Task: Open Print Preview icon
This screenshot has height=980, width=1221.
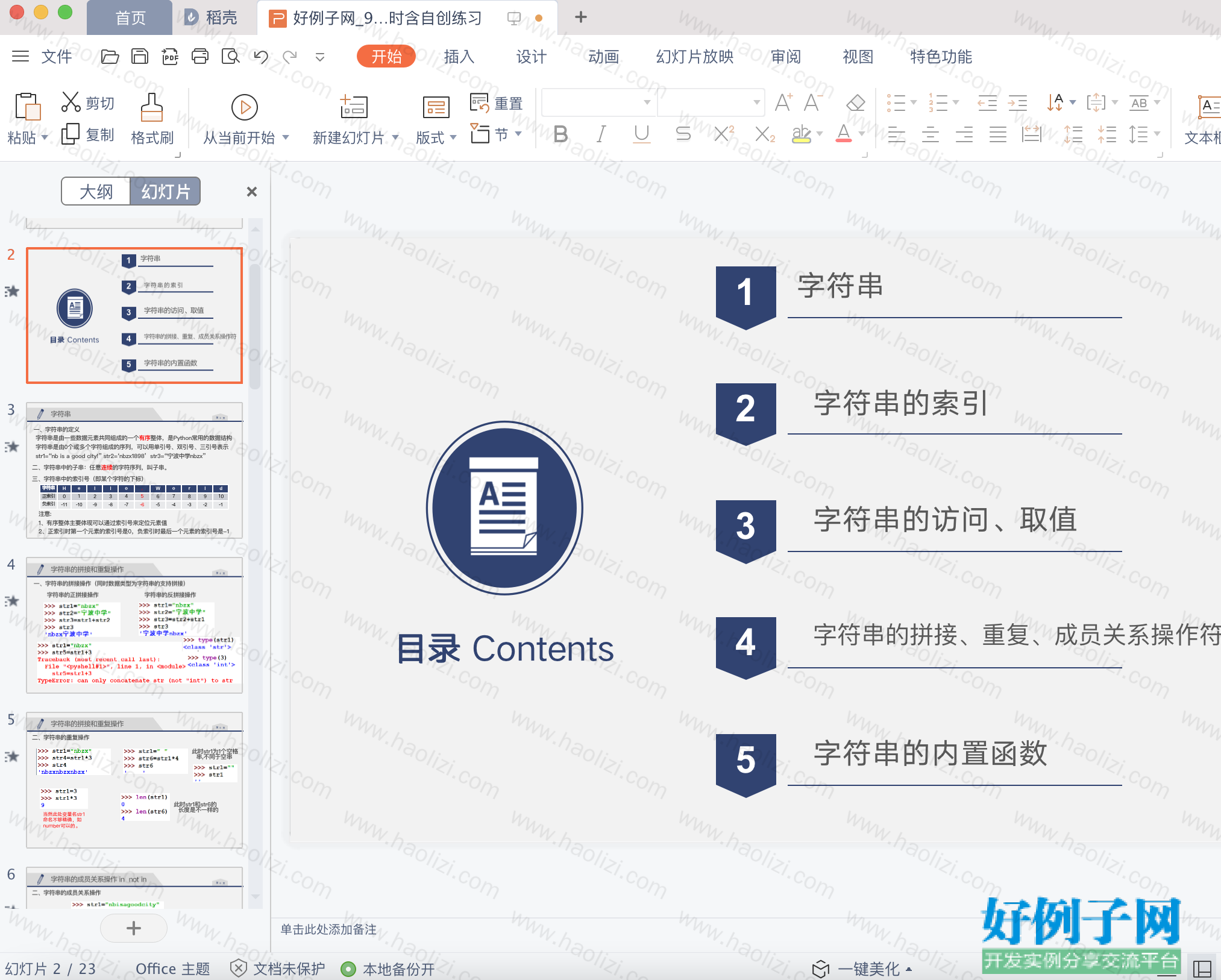Action: (x=230, y=57)
